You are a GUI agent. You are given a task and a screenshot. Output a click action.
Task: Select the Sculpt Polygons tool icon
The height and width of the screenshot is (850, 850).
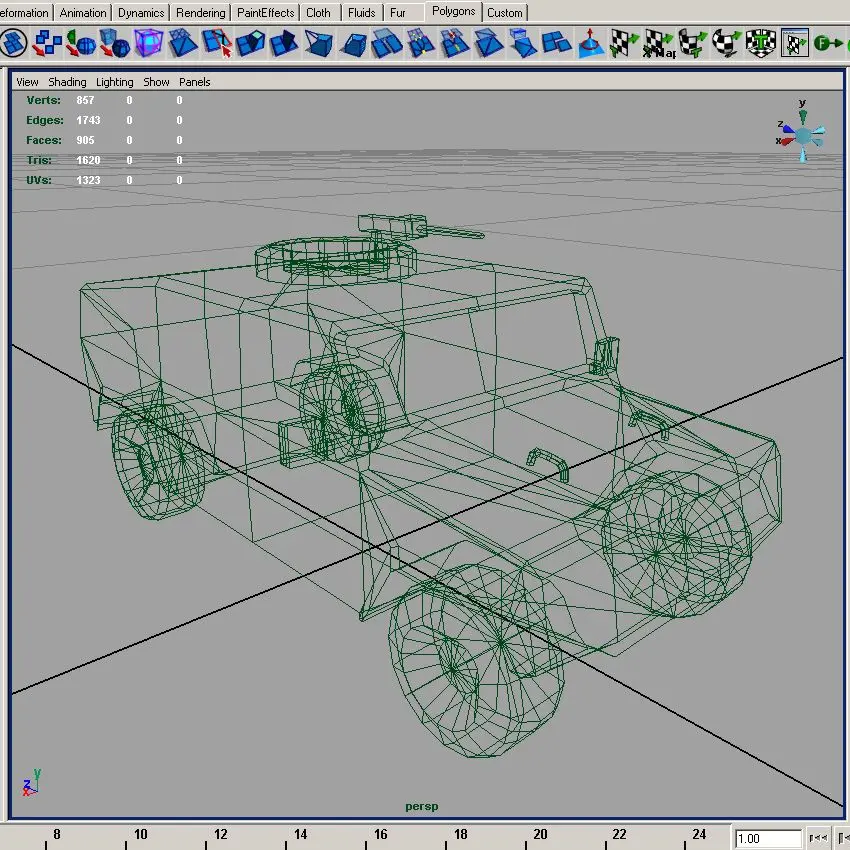590,43
